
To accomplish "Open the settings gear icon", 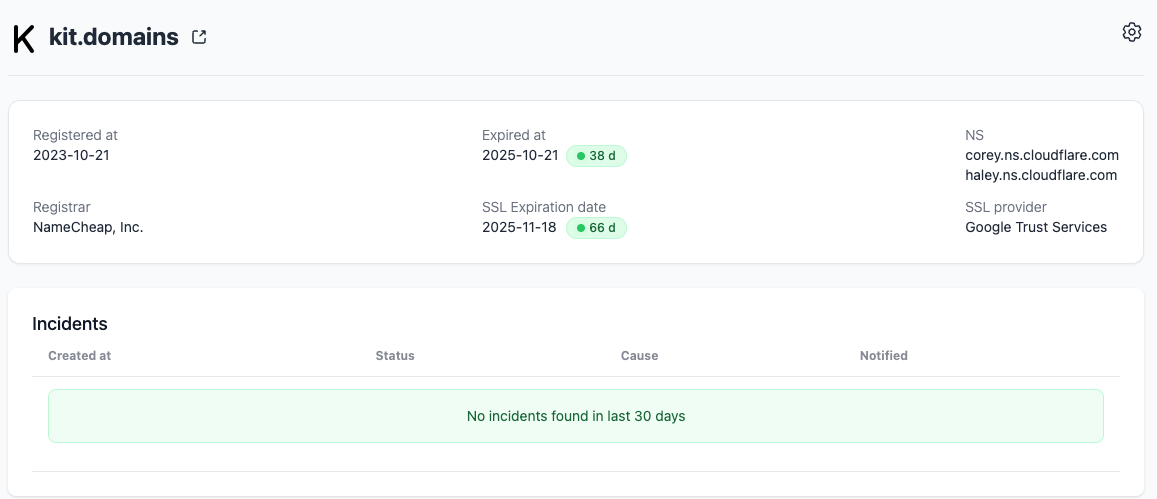I will [1131, 32].
